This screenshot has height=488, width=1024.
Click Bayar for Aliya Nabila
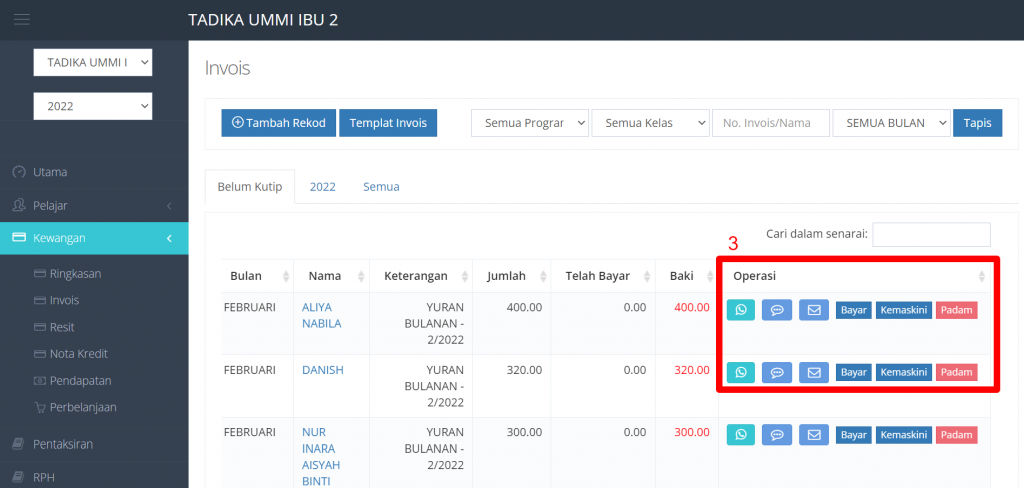tap(853, 310)
